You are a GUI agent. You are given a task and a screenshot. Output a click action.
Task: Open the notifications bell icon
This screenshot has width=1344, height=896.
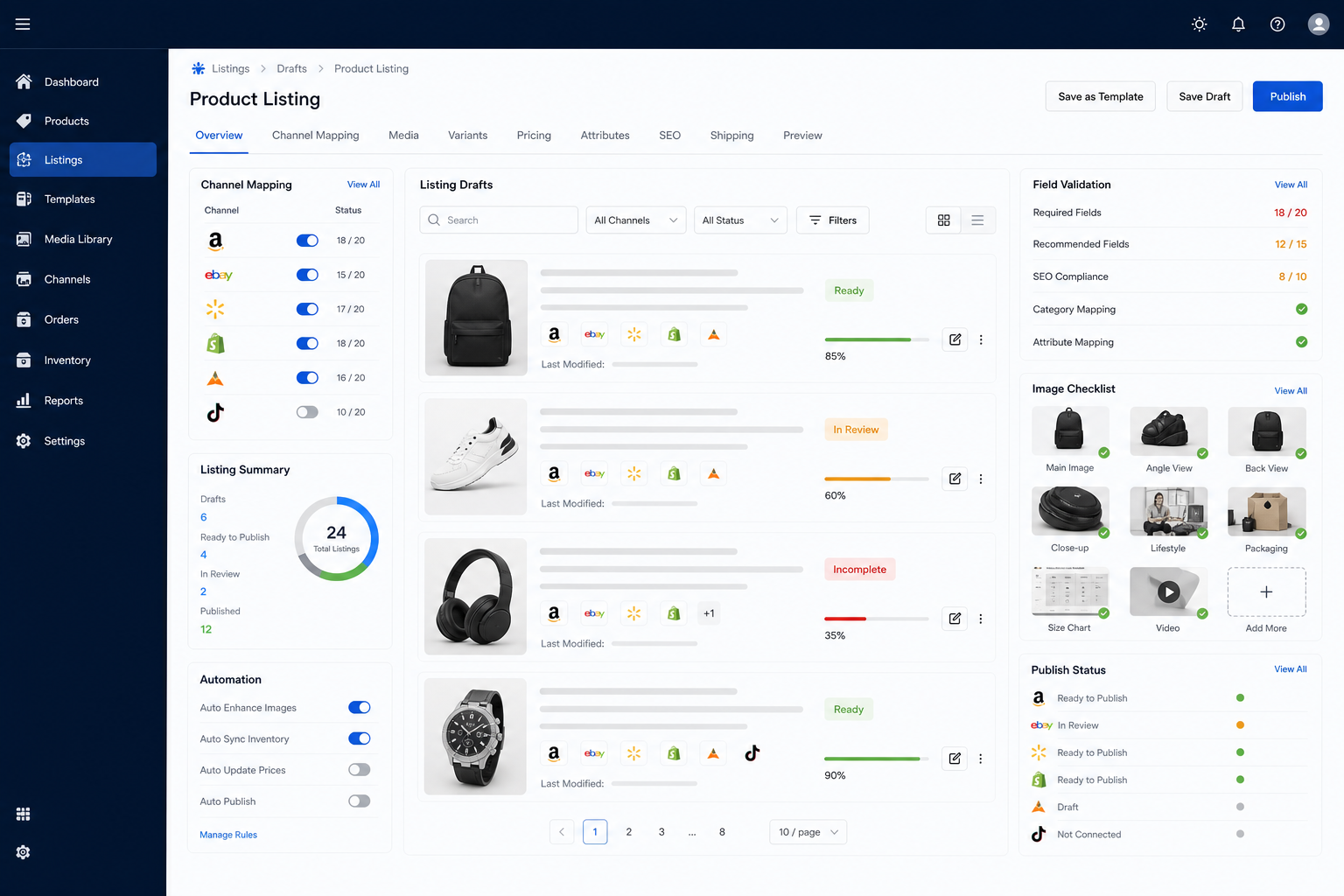tap(1238, 24)
